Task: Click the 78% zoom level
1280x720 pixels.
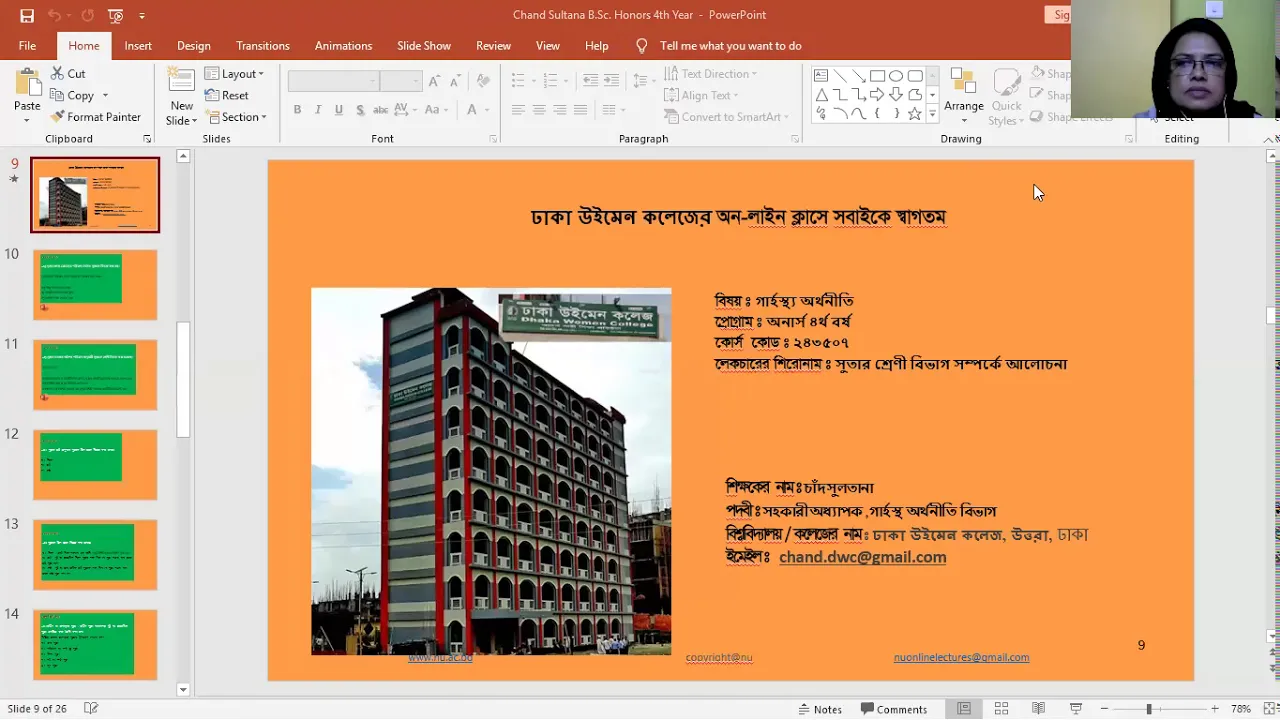Action: [x=1241, y=709]
